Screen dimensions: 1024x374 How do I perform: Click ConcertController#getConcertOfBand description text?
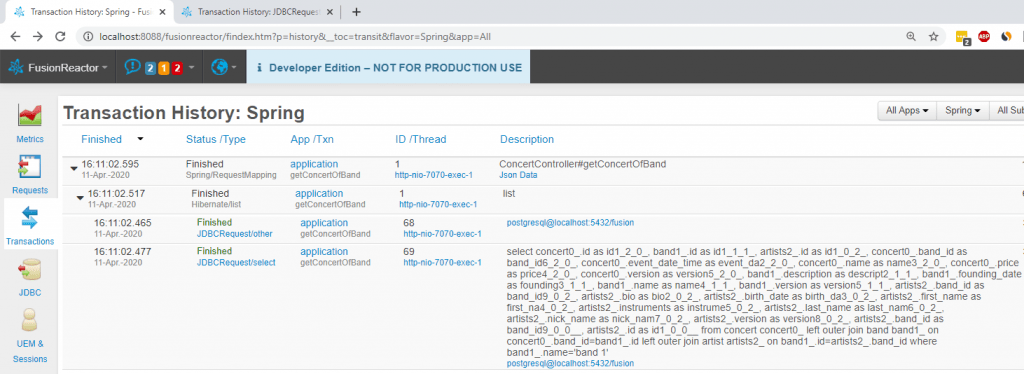point(583,164)
